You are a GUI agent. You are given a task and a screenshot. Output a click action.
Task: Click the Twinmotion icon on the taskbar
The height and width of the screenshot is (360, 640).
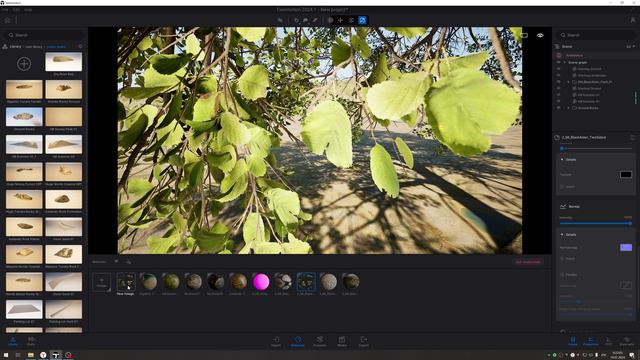coord(56,355)
